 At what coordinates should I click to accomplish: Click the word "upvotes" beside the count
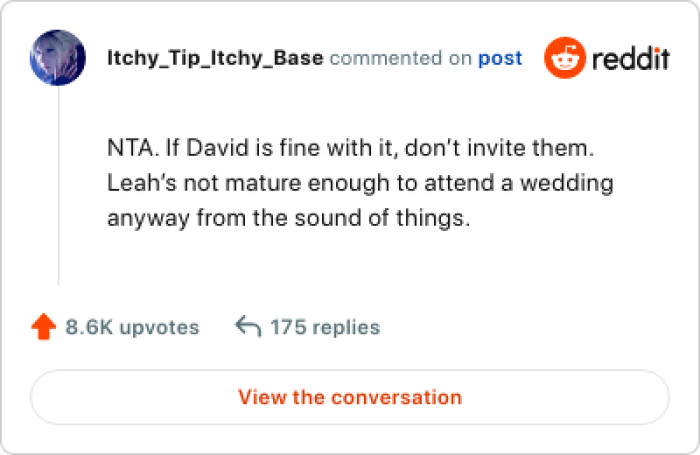[159, 327]
